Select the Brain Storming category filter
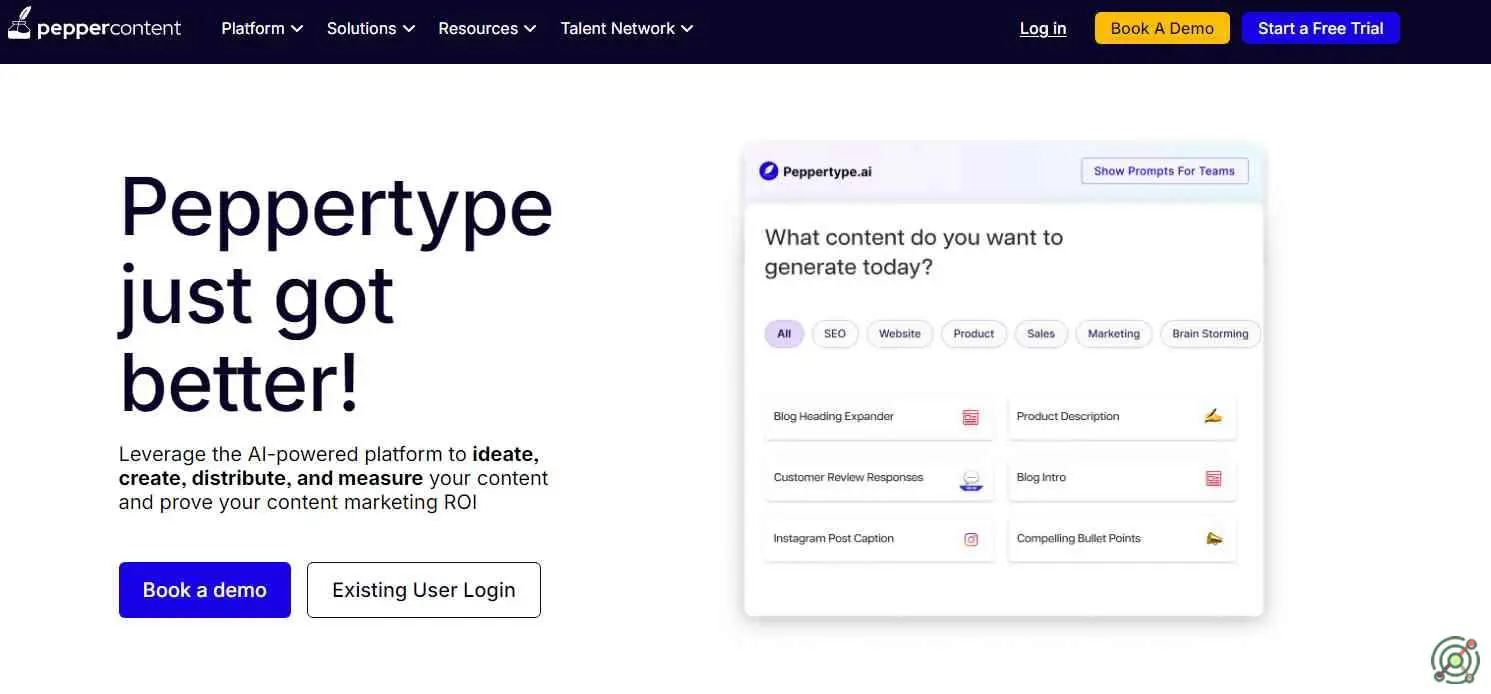The image size is (1491, 694). pos(1210,334)
